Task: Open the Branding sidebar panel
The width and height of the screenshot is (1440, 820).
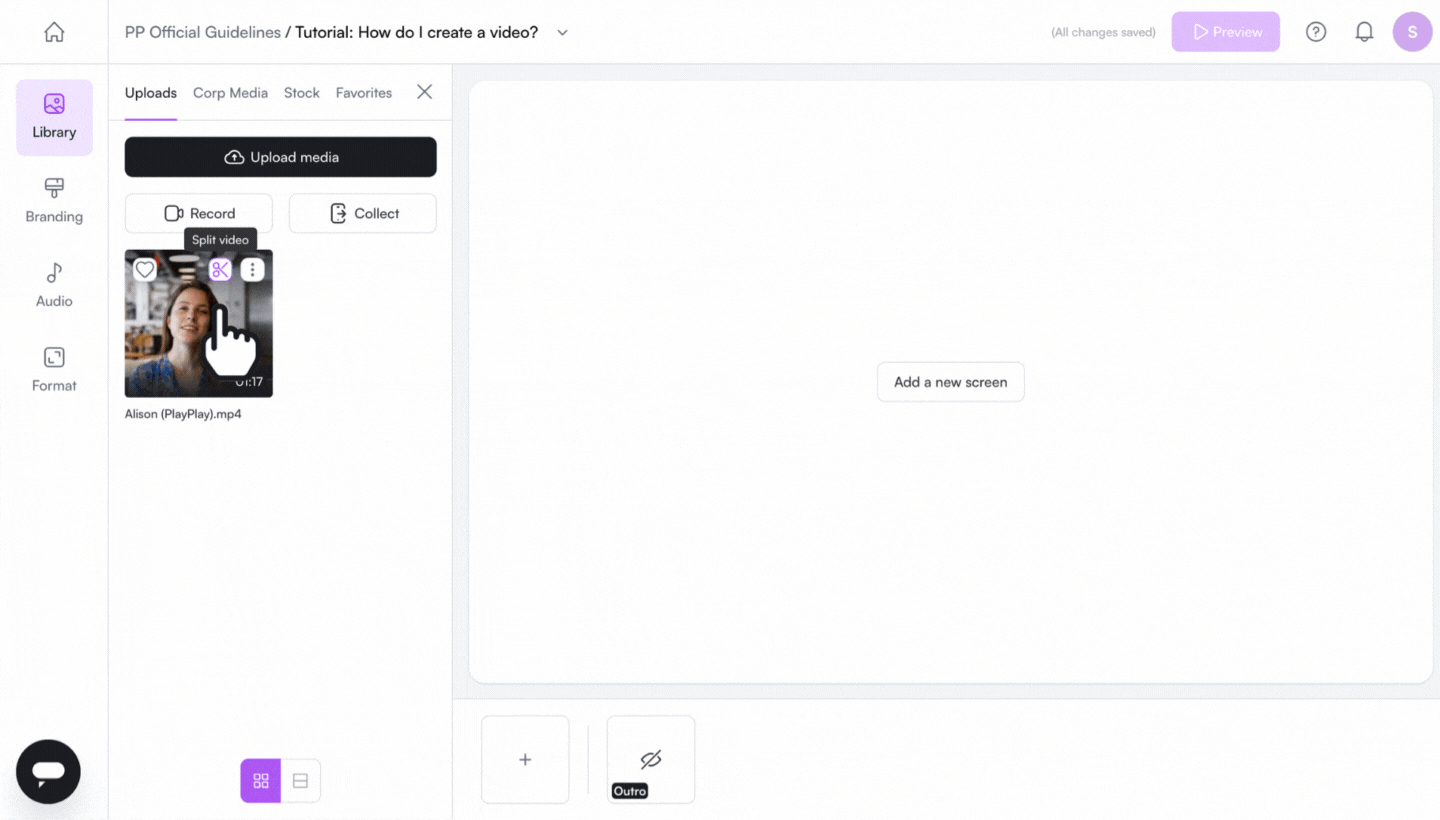Action: pyautogui.click(x=54, y=202)
